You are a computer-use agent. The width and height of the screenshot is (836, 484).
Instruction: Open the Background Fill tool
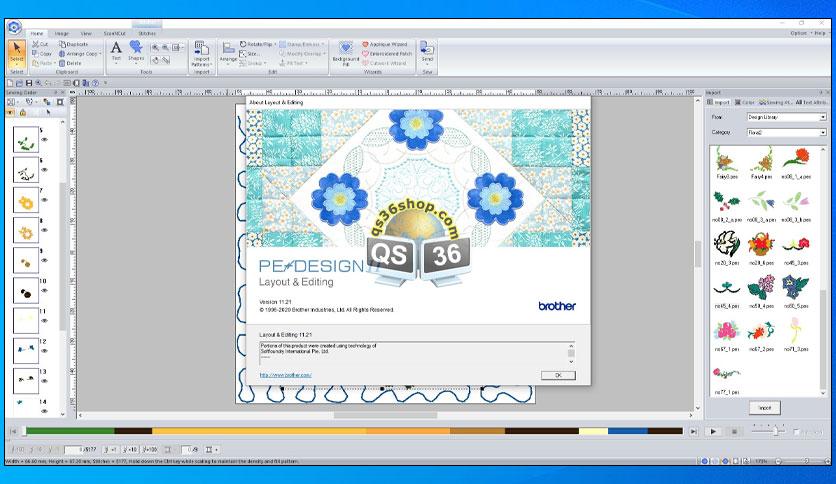coord(345,53)
